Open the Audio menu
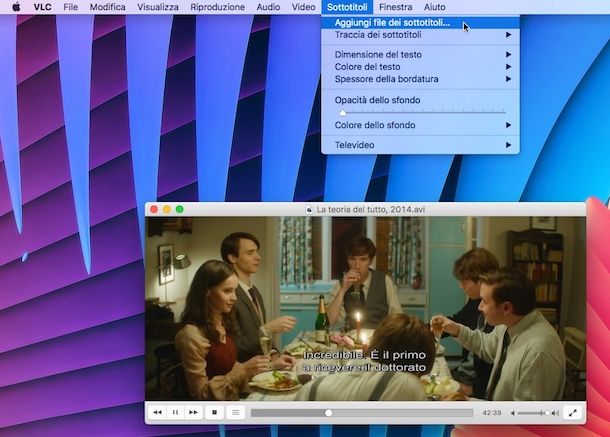Image resolution: width=610 pixels, height=437 pixels. pos(268,7)
